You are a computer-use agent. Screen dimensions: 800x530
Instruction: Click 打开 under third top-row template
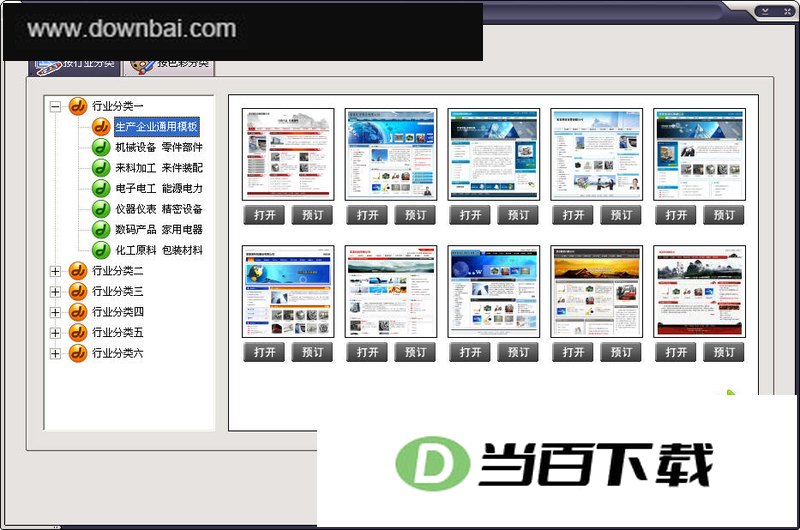470,215
